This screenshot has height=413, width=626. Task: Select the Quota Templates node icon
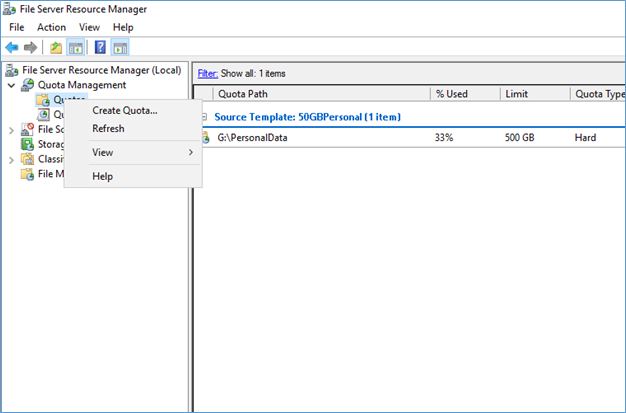click(43, 115)
